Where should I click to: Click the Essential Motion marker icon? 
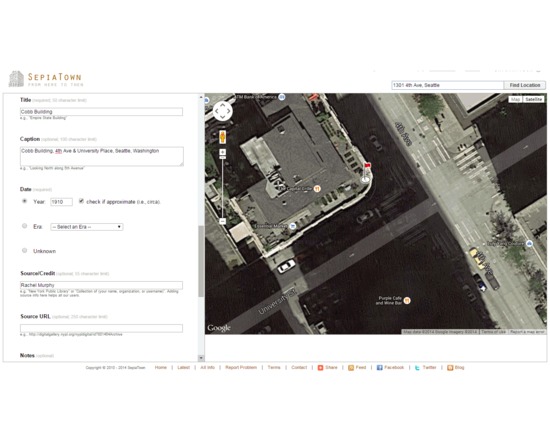[x=293, y=226]
